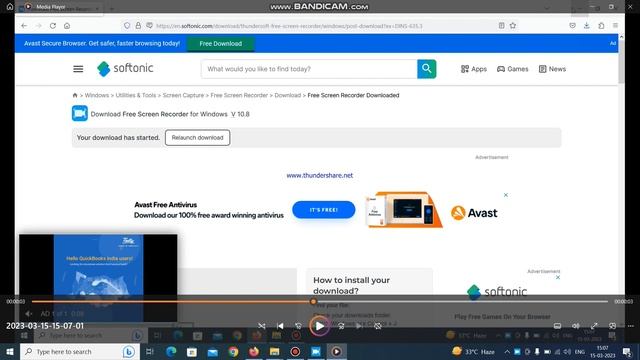
Task: Click the Utilities & Tools breadcrumb link
Action: pos(136,95)
